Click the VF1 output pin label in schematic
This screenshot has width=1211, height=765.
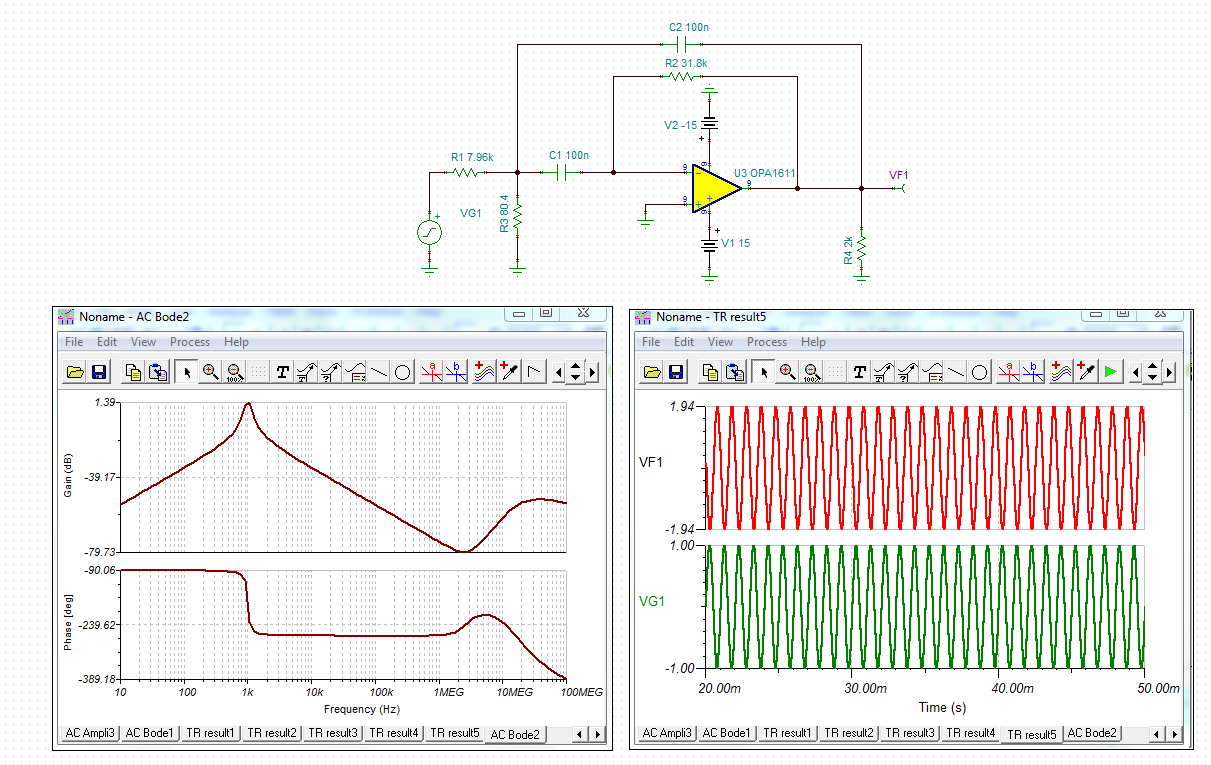pyautogui.click(x=899, y=175)
